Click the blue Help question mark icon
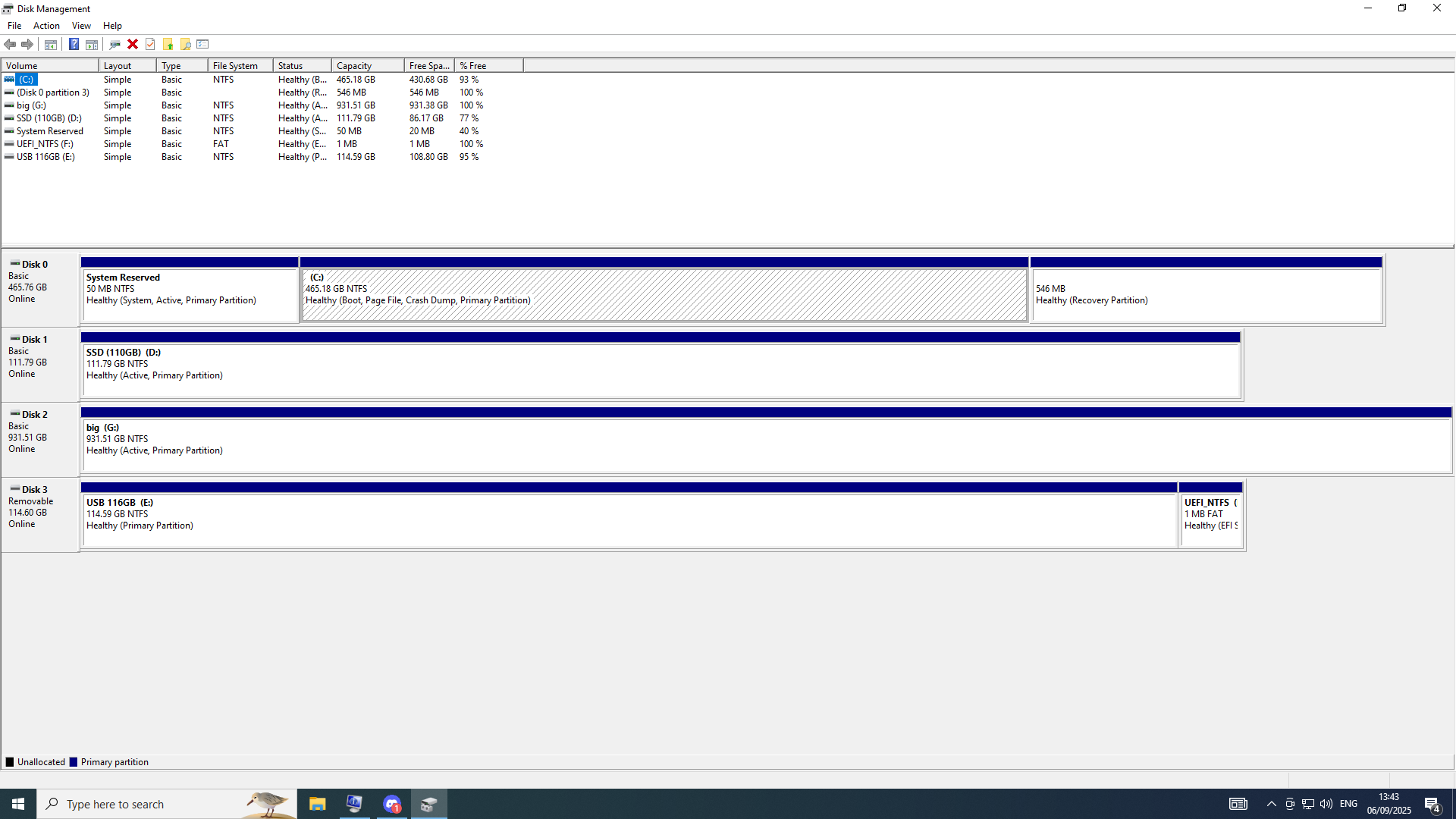Screen dimensions: 1456x819 click(74, 44)
